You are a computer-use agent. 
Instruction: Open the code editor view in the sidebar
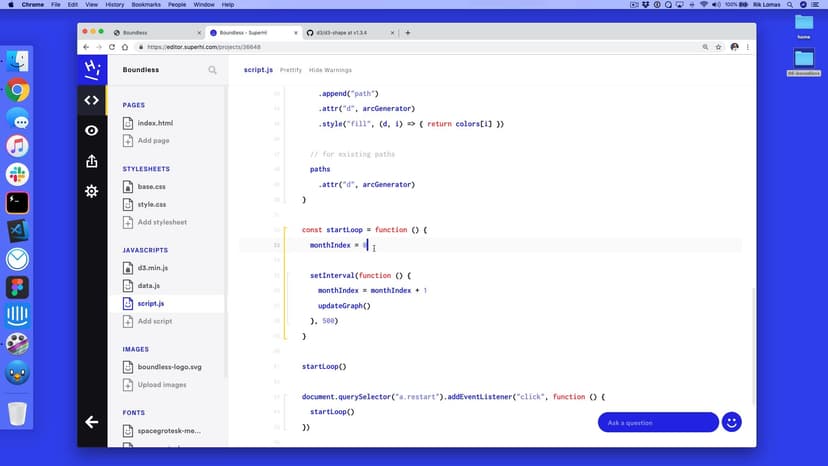(92, 100)
